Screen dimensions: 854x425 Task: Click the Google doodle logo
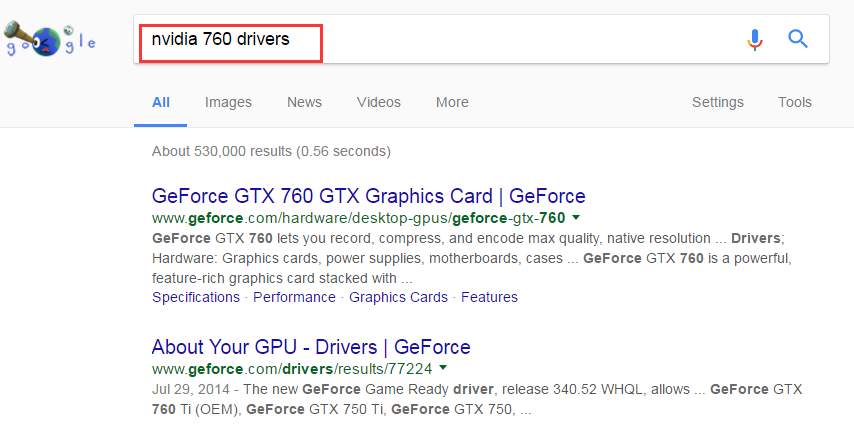[x=50, y=39]
